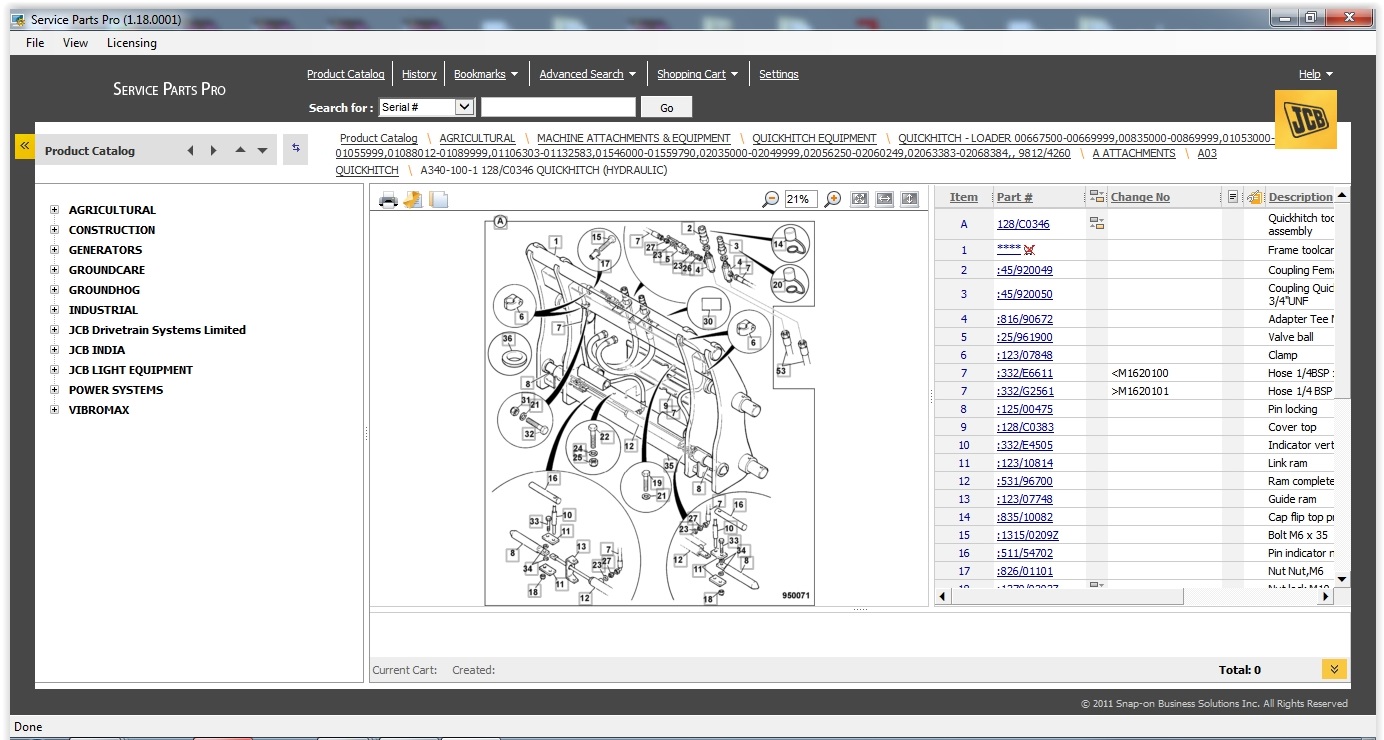
Task: Zoom out the diagram with minus magnifier
Action: 770,199
